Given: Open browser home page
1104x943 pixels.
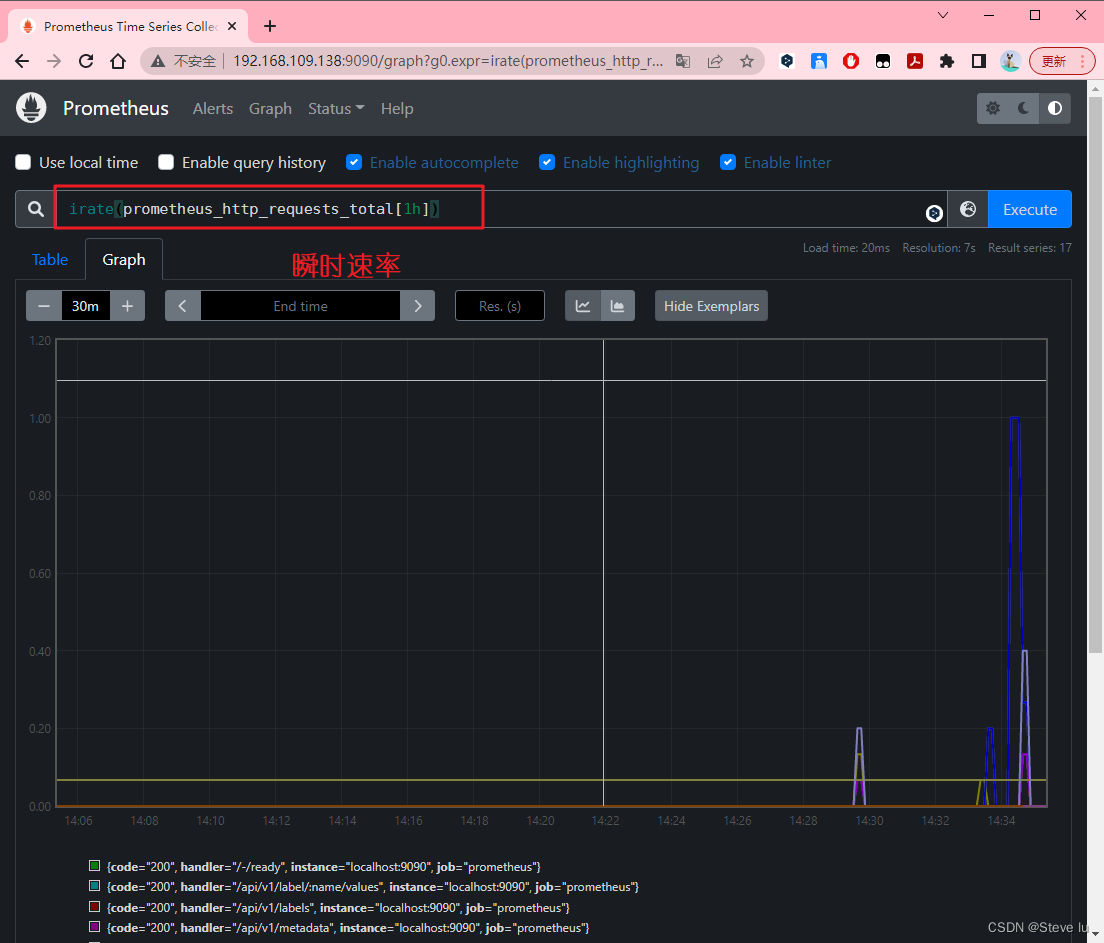Looking at the screenshot, I should click(118, 61).
